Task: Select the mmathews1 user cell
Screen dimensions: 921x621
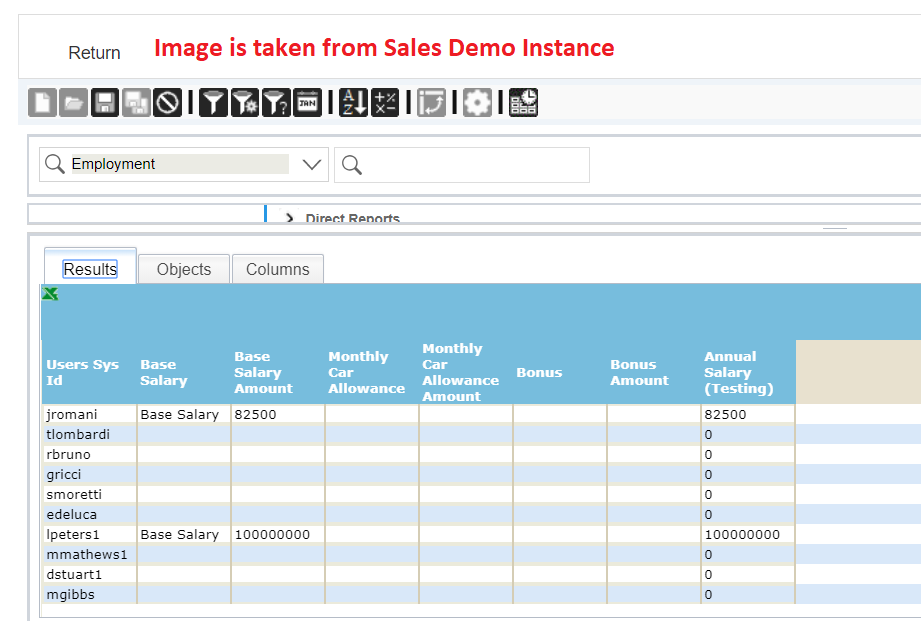Action: [x=89, y=554]
